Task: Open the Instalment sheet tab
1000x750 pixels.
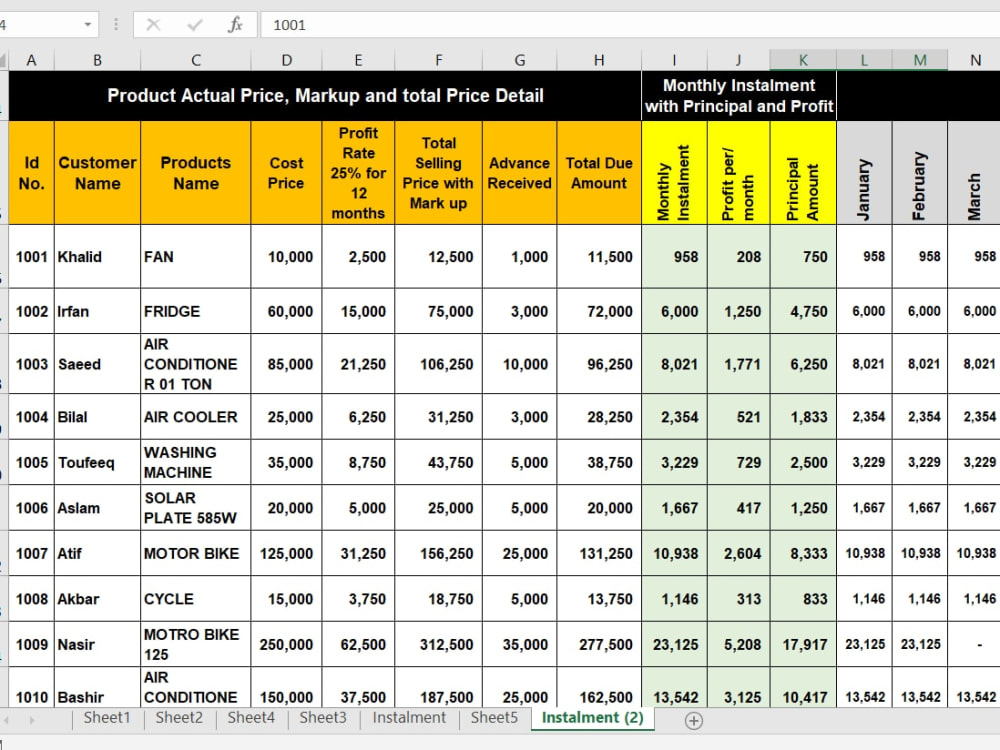Action: tap(409, 717)
